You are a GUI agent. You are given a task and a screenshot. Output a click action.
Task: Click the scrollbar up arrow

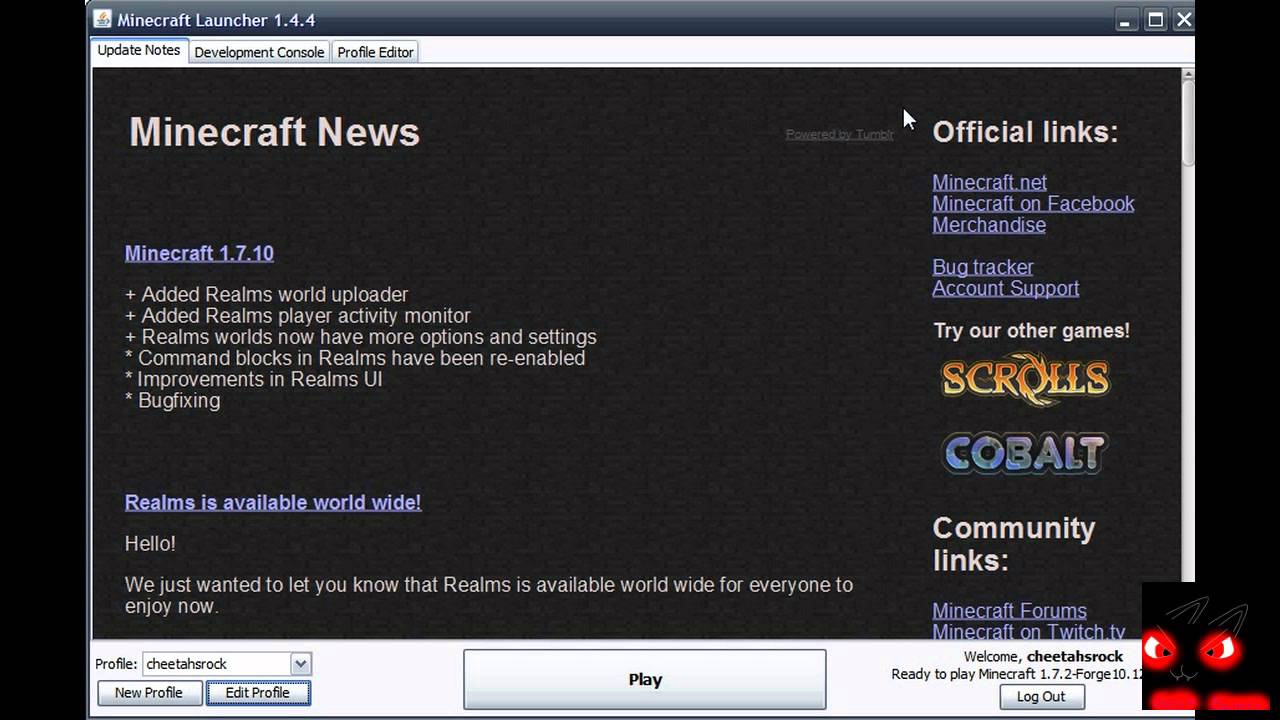(1188, 74)
